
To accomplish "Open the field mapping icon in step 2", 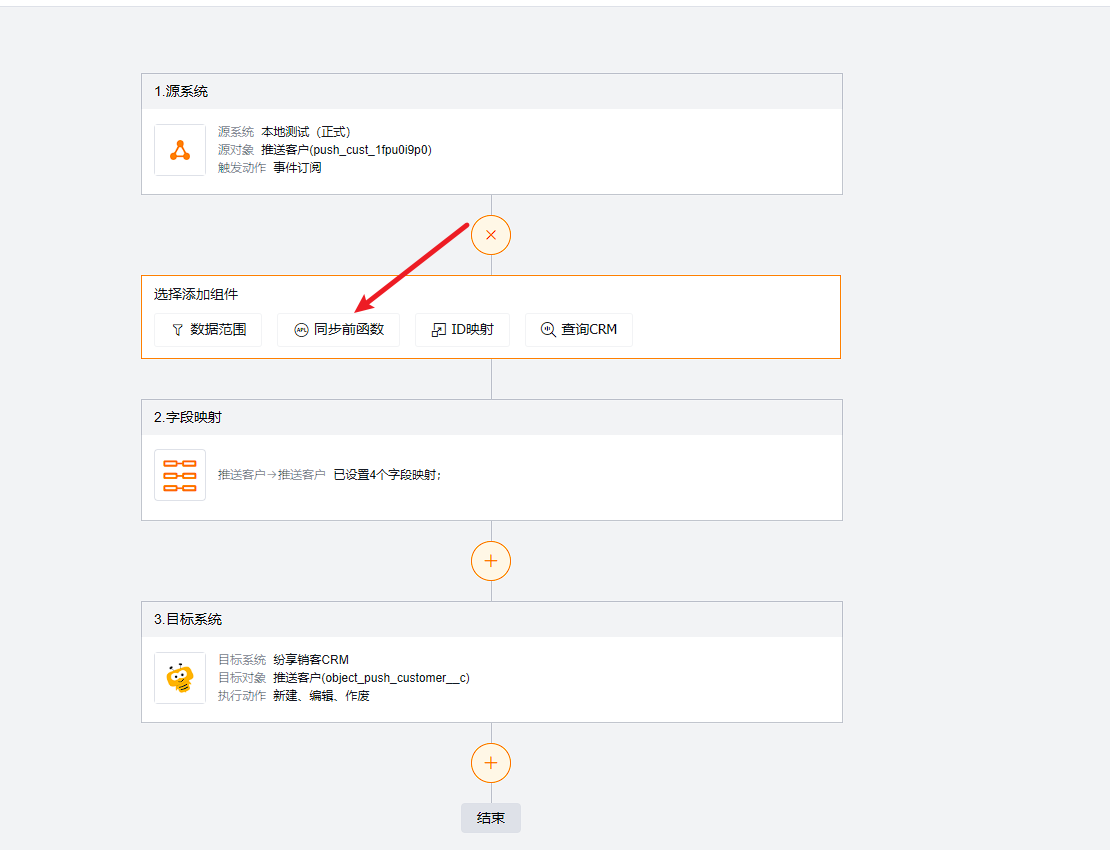I will (180, 474).
